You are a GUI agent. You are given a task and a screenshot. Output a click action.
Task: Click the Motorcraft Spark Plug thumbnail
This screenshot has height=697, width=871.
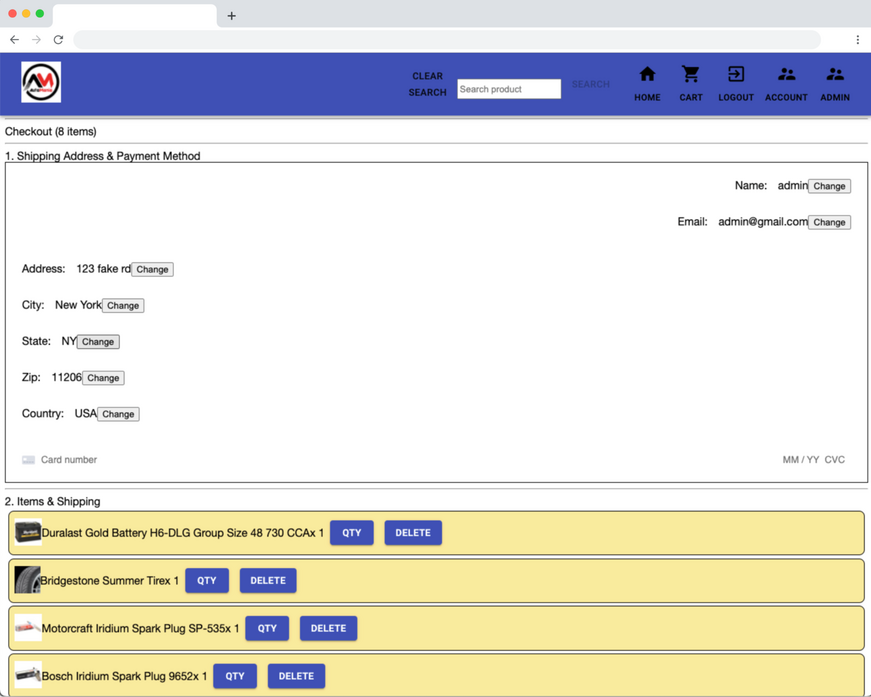coord(27,628)
